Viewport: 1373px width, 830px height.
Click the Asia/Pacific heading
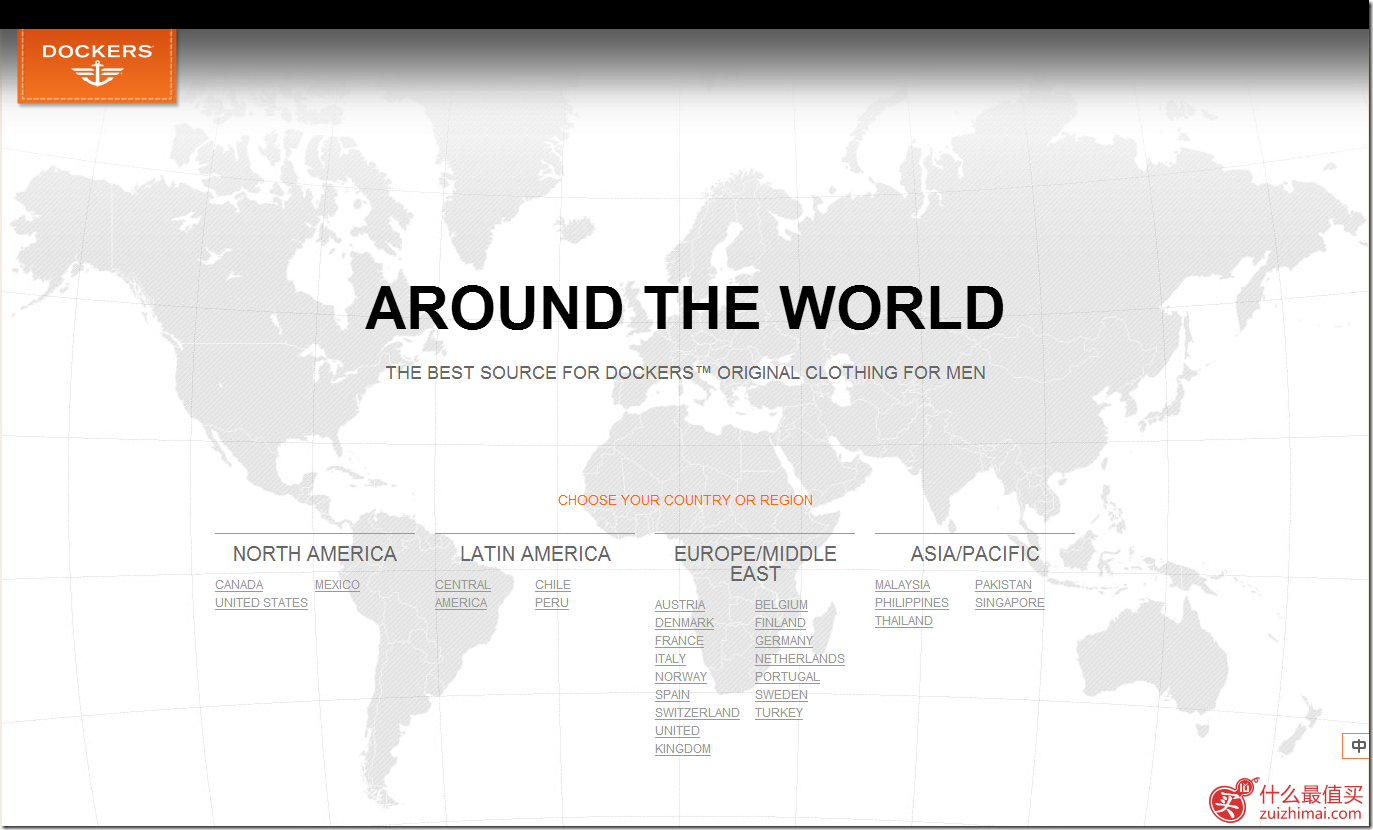[x=975, y=554]
